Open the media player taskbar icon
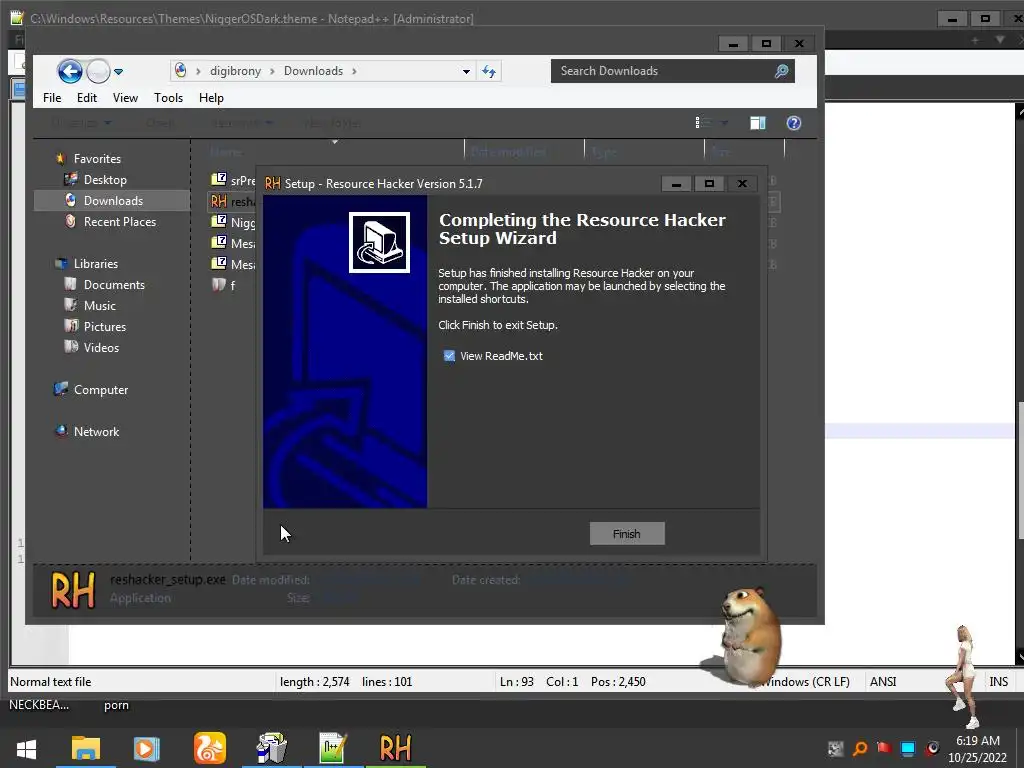 [146, 748]
